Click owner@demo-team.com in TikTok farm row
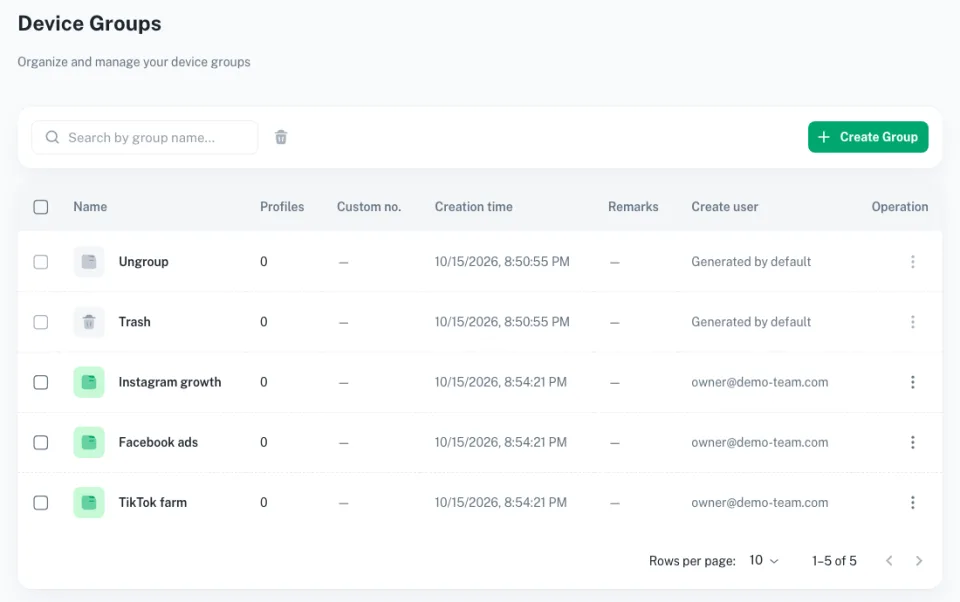Screen dimensions: 960x602 pyautogui.click(x=760, y=502)
